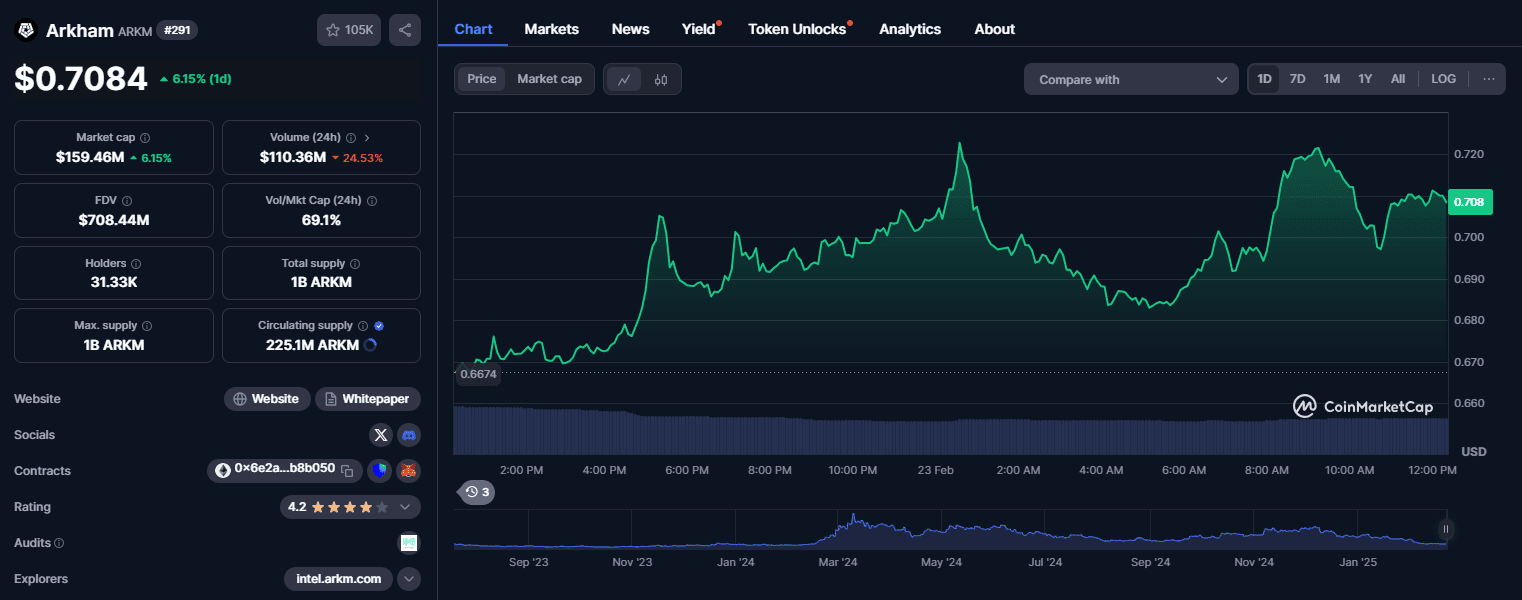
Task: Open Volume (24h) info icon
Action: point(351,138)
